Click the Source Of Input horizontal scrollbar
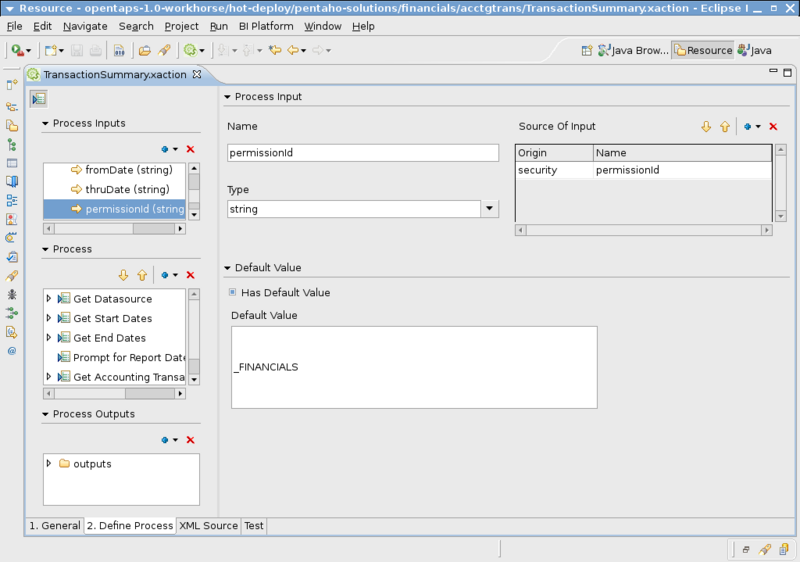The width and height of the screenshot is (800, 562). pyautogui.click(x=643, y=230)
